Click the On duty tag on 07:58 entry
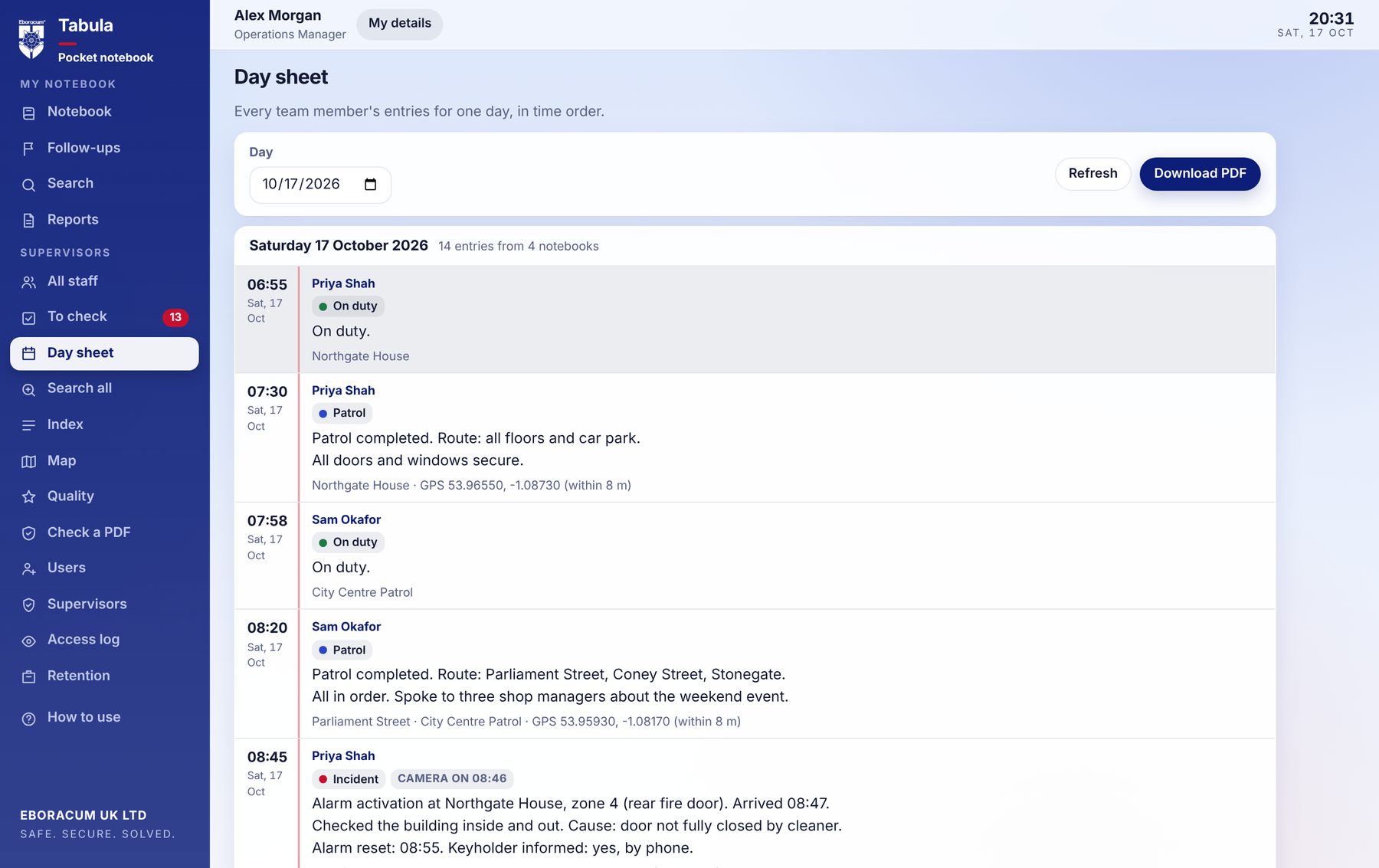Image resolution: width=1379 pixels, height=868 pixels. (348, 542)
